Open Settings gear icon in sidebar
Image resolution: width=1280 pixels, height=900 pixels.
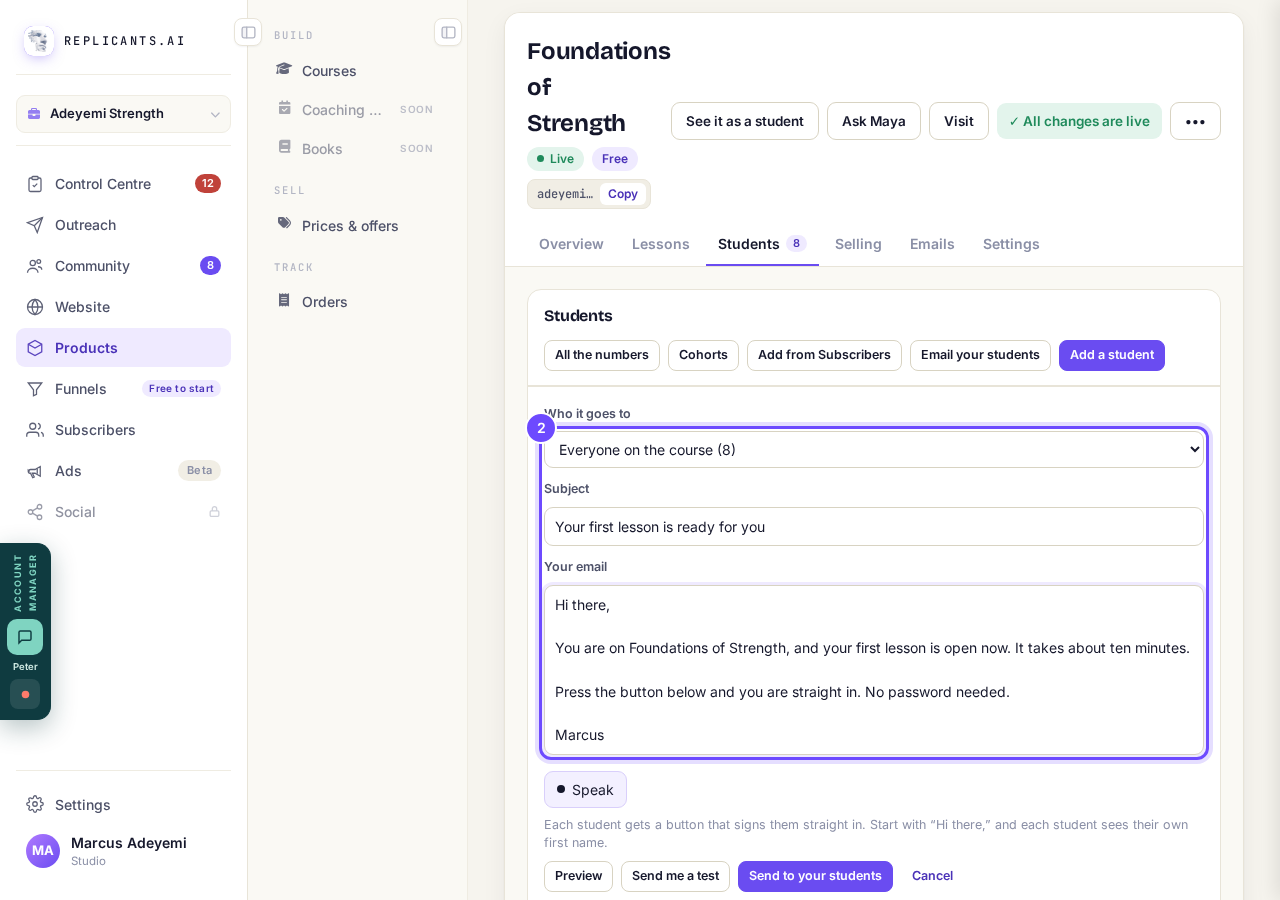35,804
